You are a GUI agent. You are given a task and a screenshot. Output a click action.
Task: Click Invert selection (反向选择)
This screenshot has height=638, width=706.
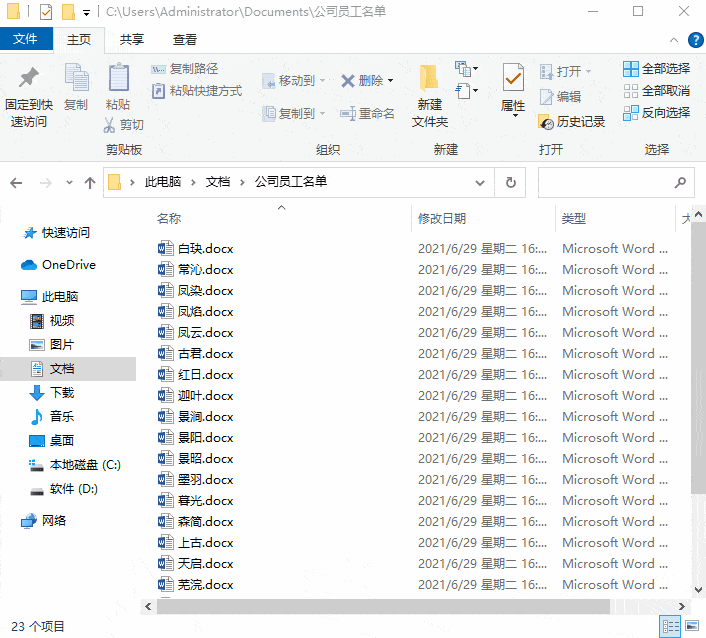(656, 113)
